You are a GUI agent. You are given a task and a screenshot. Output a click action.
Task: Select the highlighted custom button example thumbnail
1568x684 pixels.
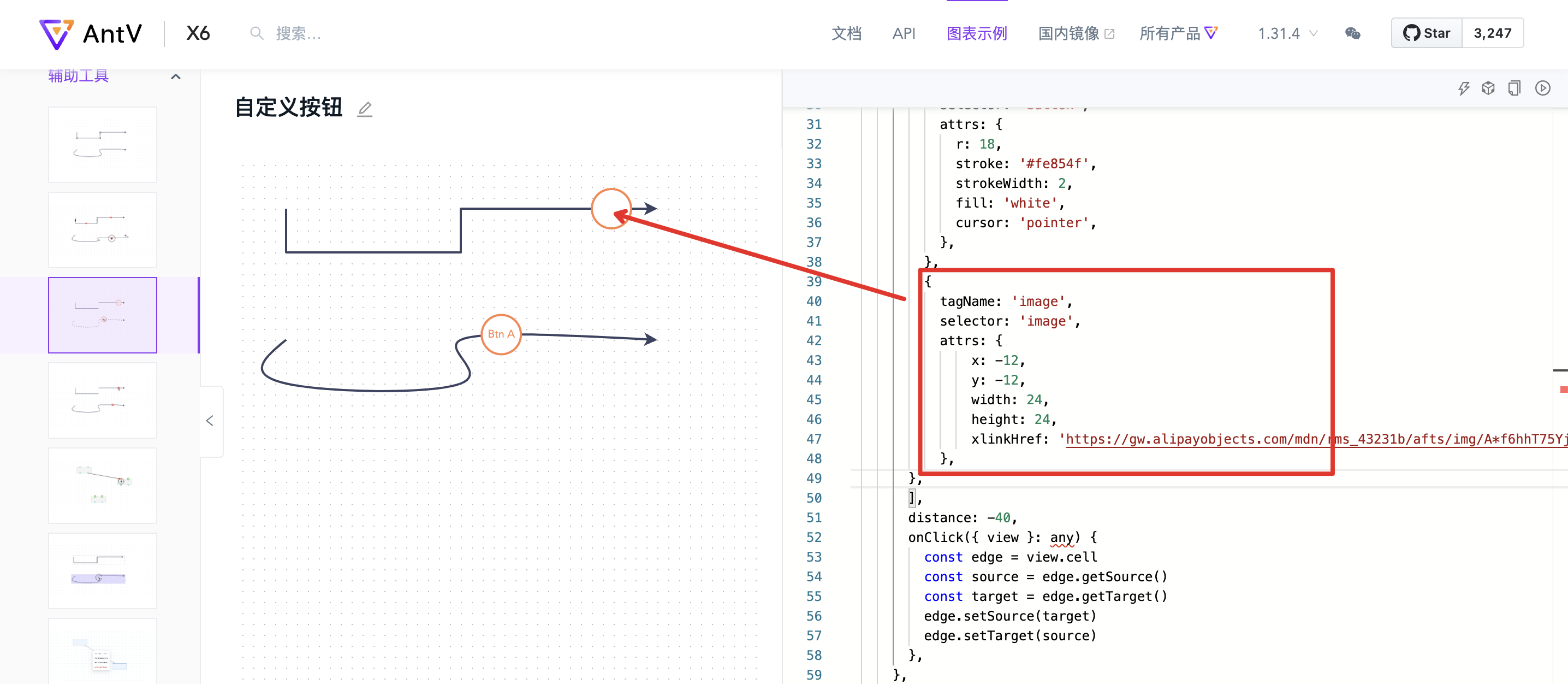click(102, 316)
